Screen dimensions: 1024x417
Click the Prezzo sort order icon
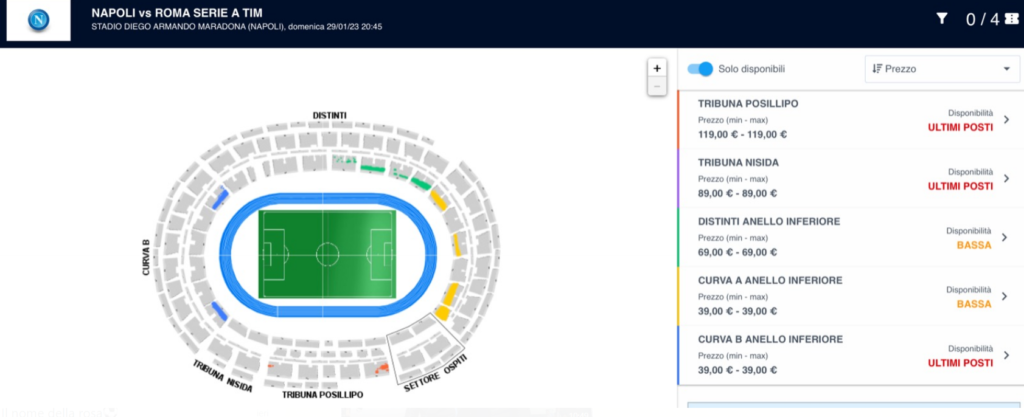click(877, 69)
